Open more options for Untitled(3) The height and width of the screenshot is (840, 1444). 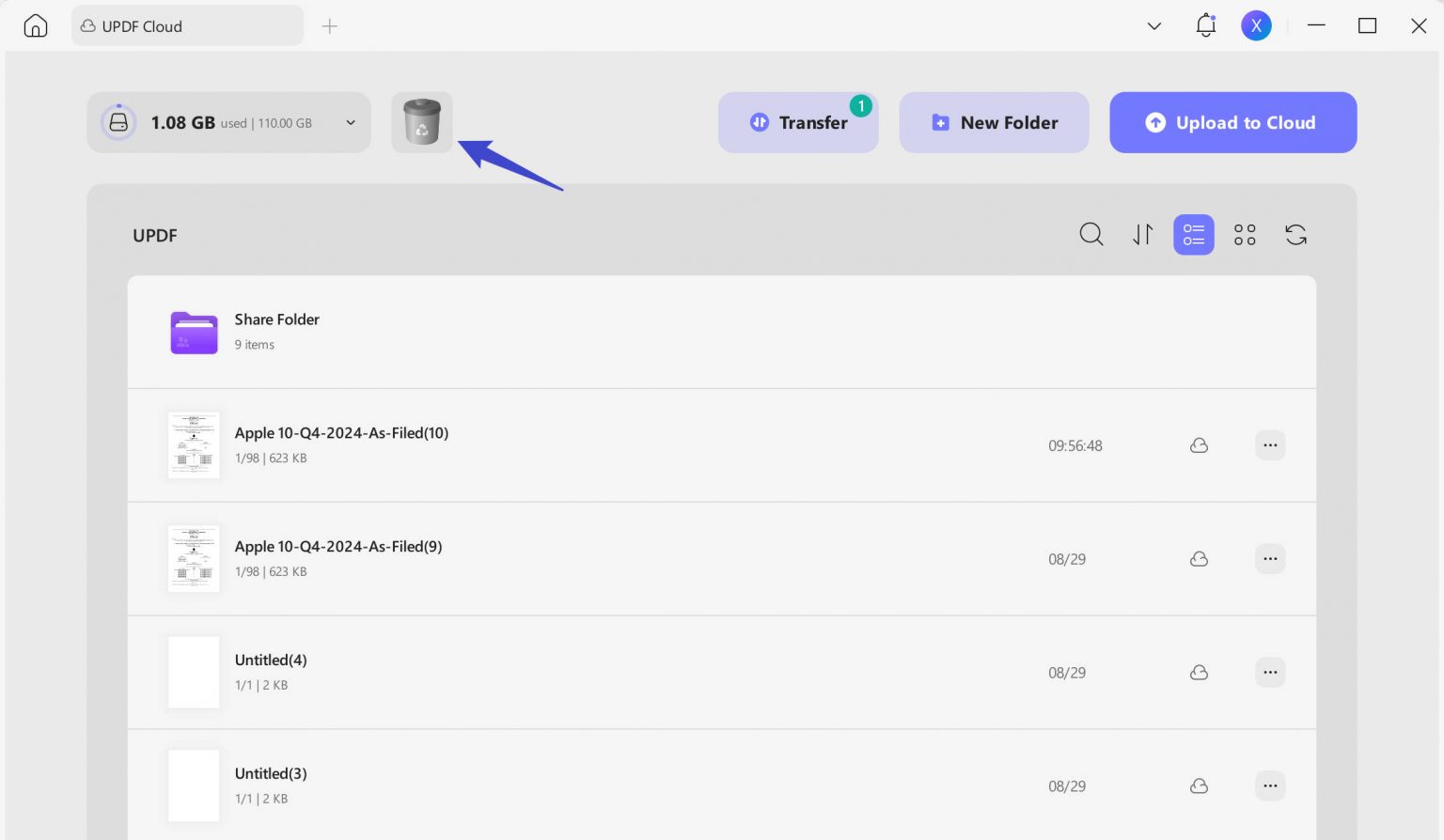coord(1270,786)
